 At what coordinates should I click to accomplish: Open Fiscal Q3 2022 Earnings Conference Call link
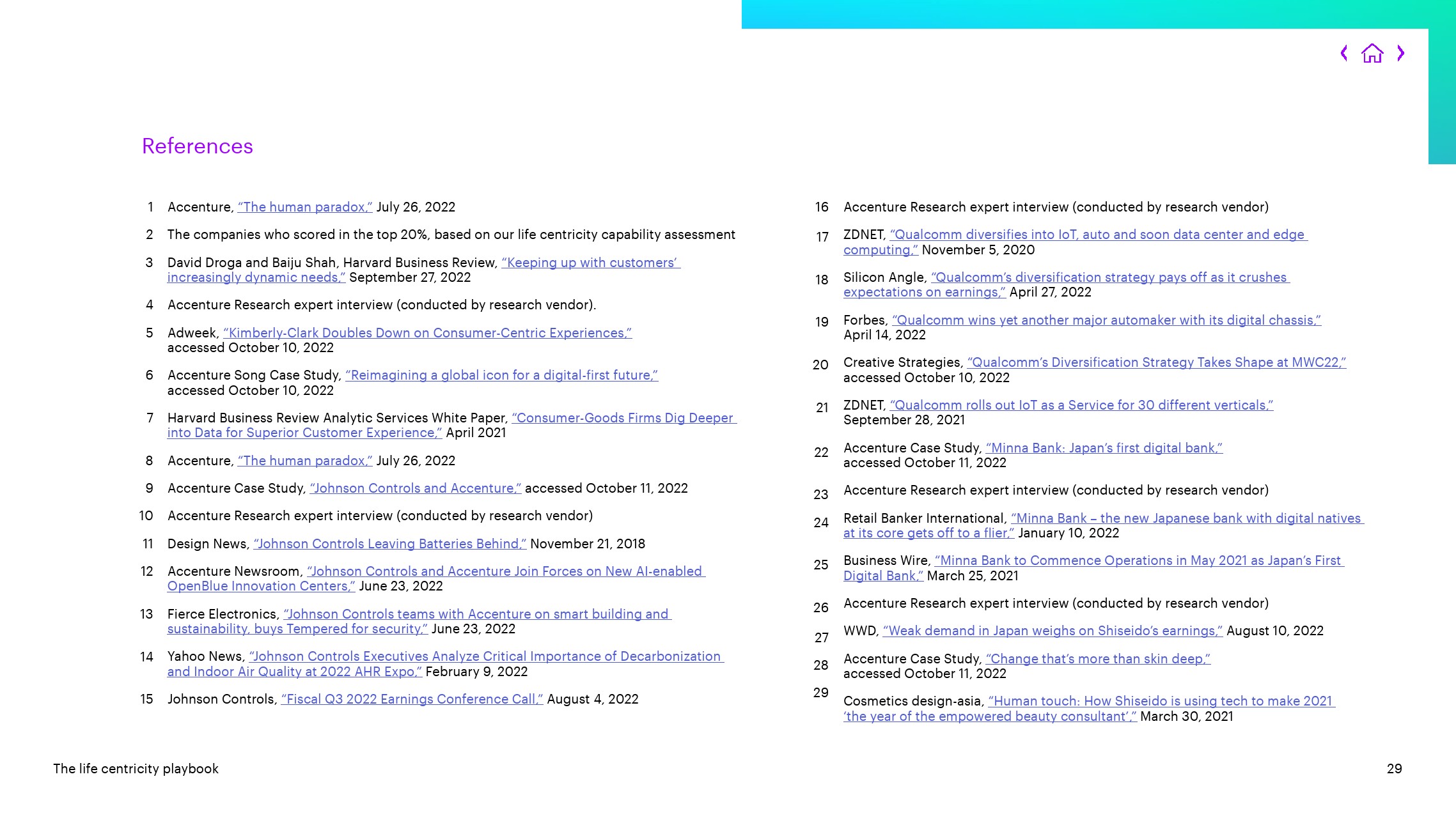coord(412,699)
